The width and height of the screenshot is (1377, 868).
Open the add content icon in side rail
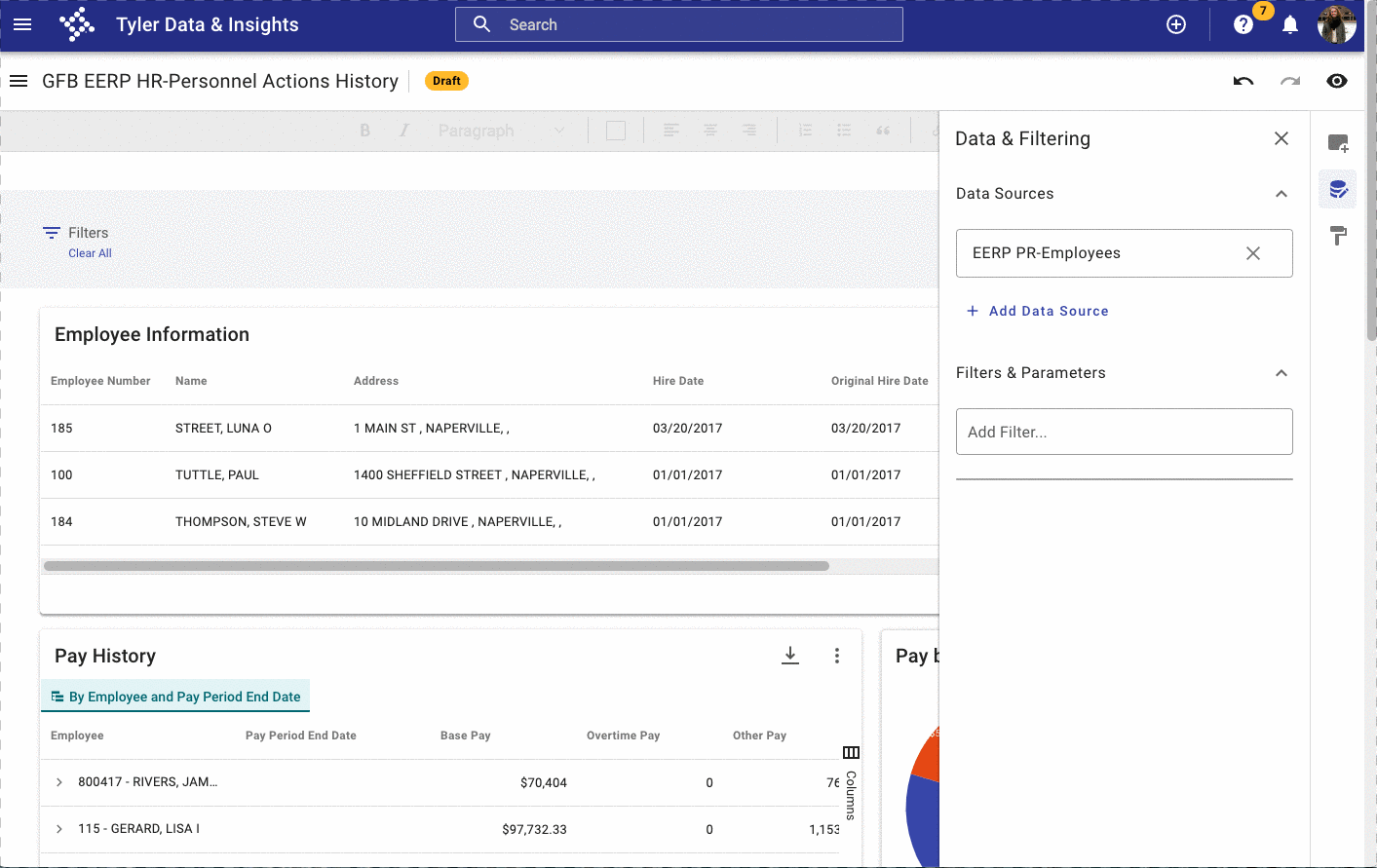[1338, 143]
